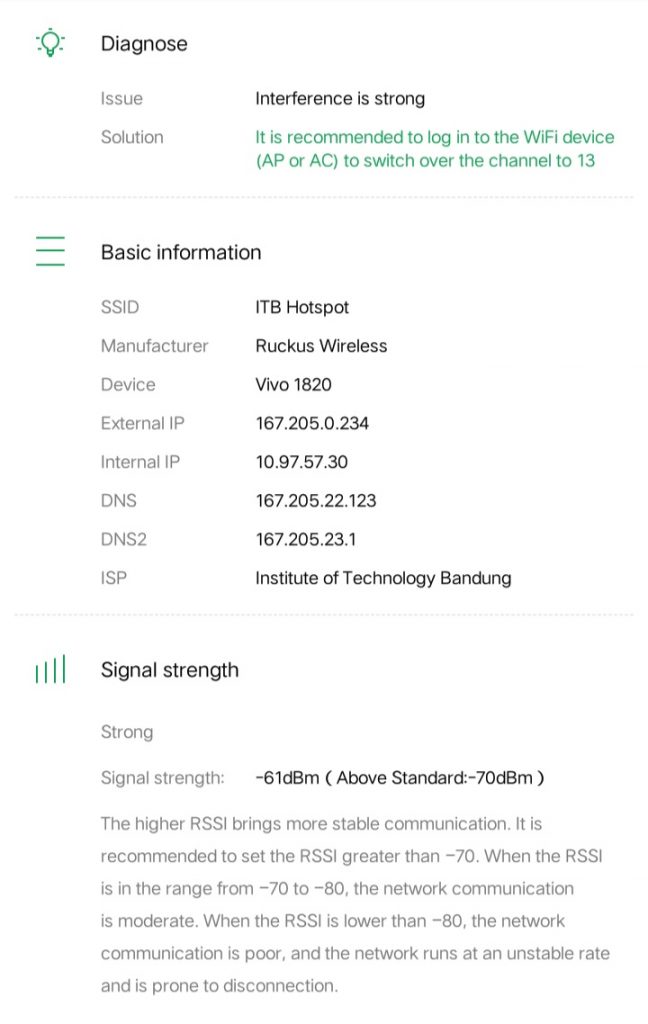Click the ISP Institute of Technology Bandung
The width and height of the screenshot is (648, 1024).
click(x=383, y=578)
